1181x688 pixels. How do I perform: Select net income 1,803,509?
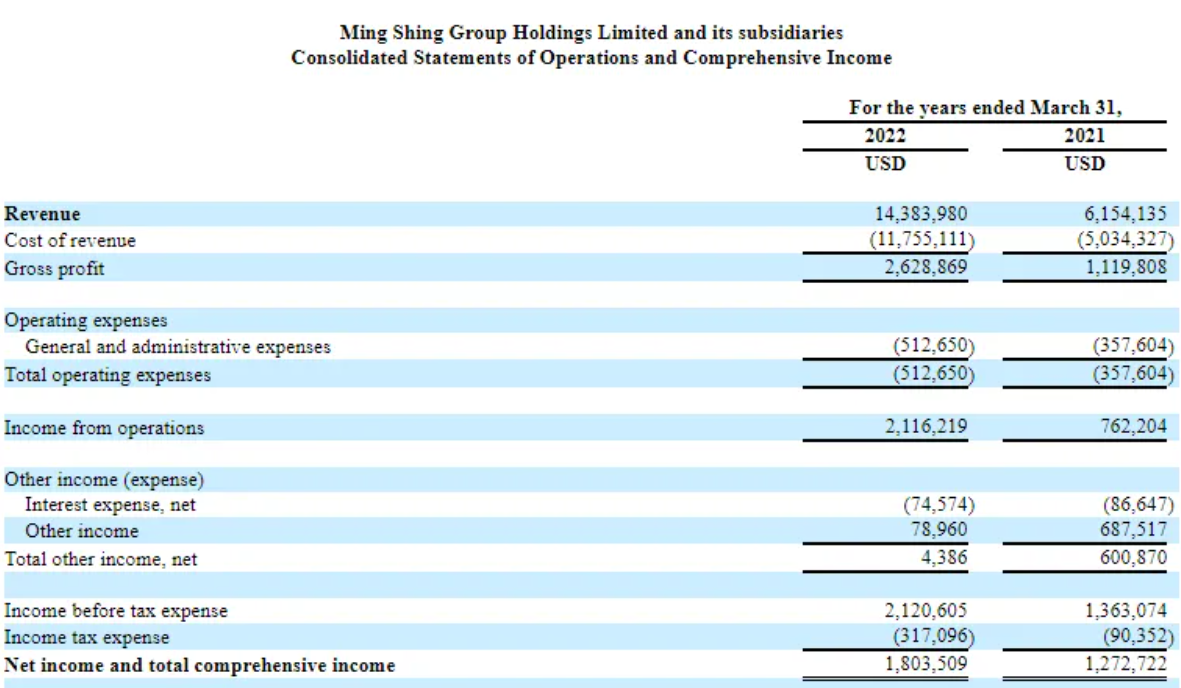pyautogui.click(x=926, y=664)
